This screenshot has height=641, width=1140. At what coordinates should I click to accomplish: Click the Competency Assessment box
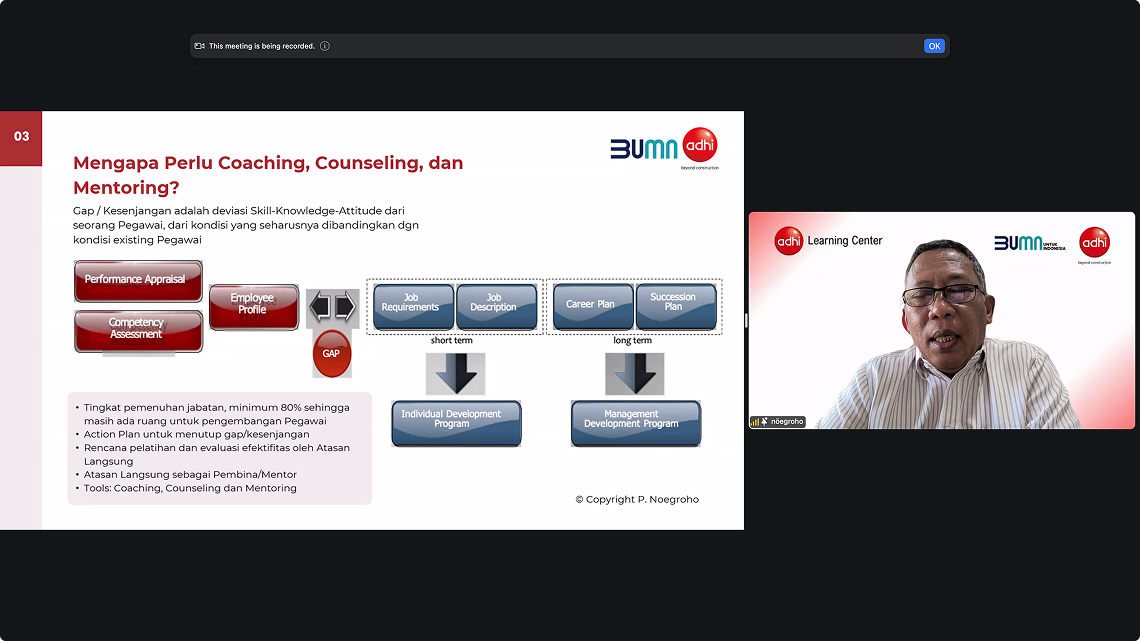(138, 329)
